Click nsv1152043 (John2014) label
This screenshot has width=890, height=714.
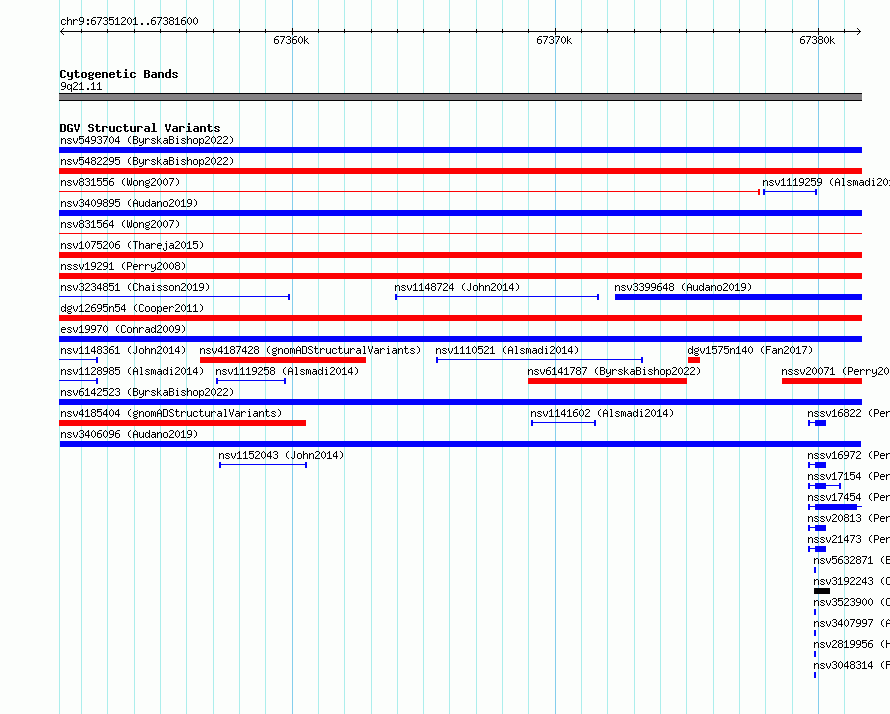click(x=281, y=455)
